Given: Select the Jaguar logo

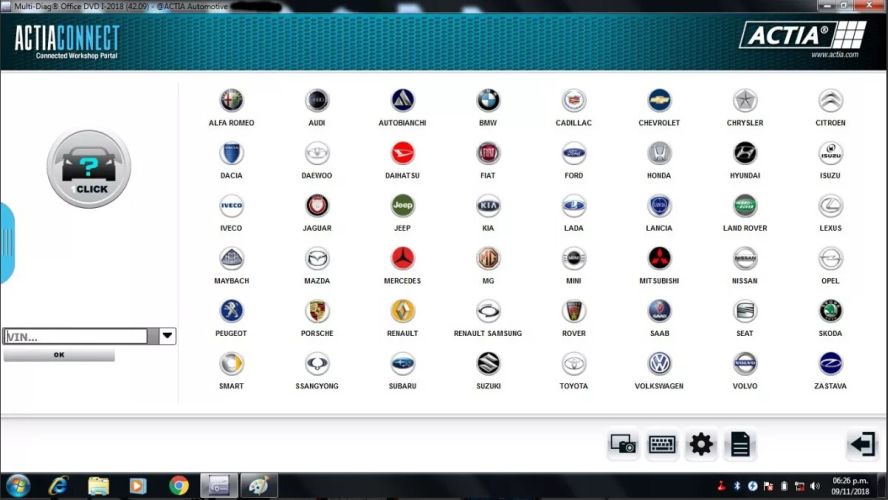Looking at the screenshot, I should [x=317, y=206].
